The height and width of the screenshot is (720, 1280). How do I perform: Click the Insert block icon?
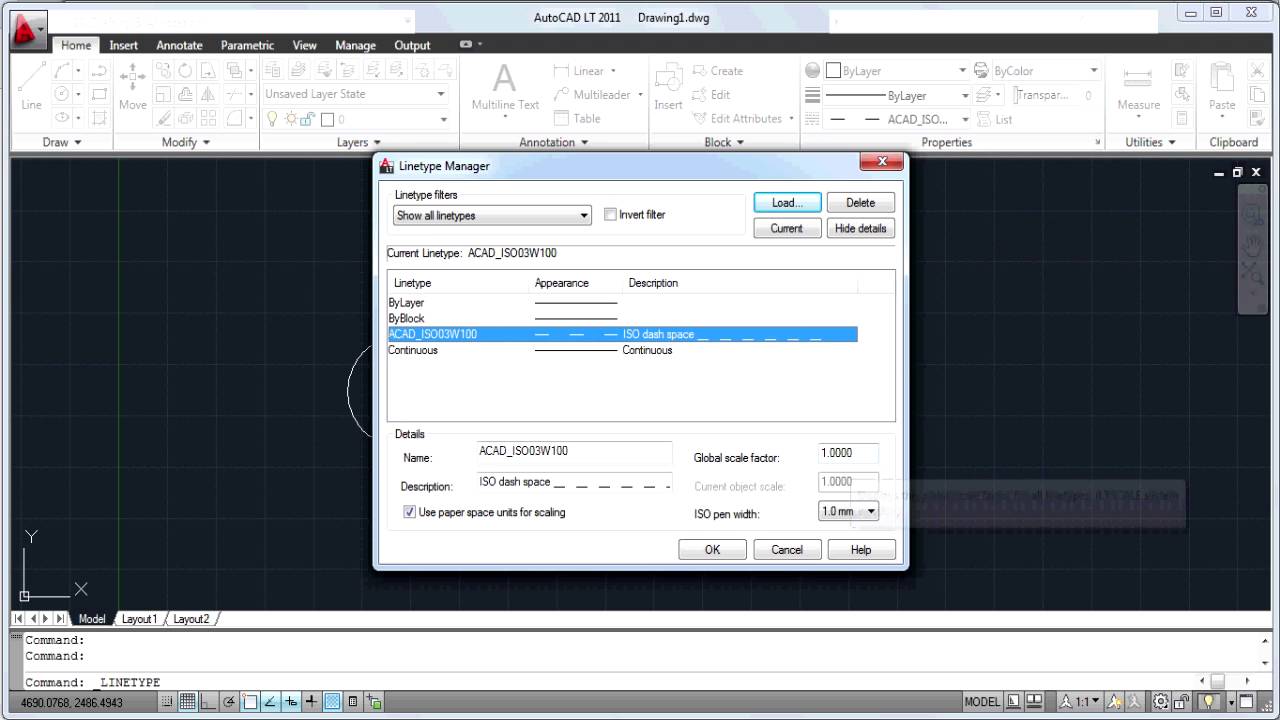(668, 88)
